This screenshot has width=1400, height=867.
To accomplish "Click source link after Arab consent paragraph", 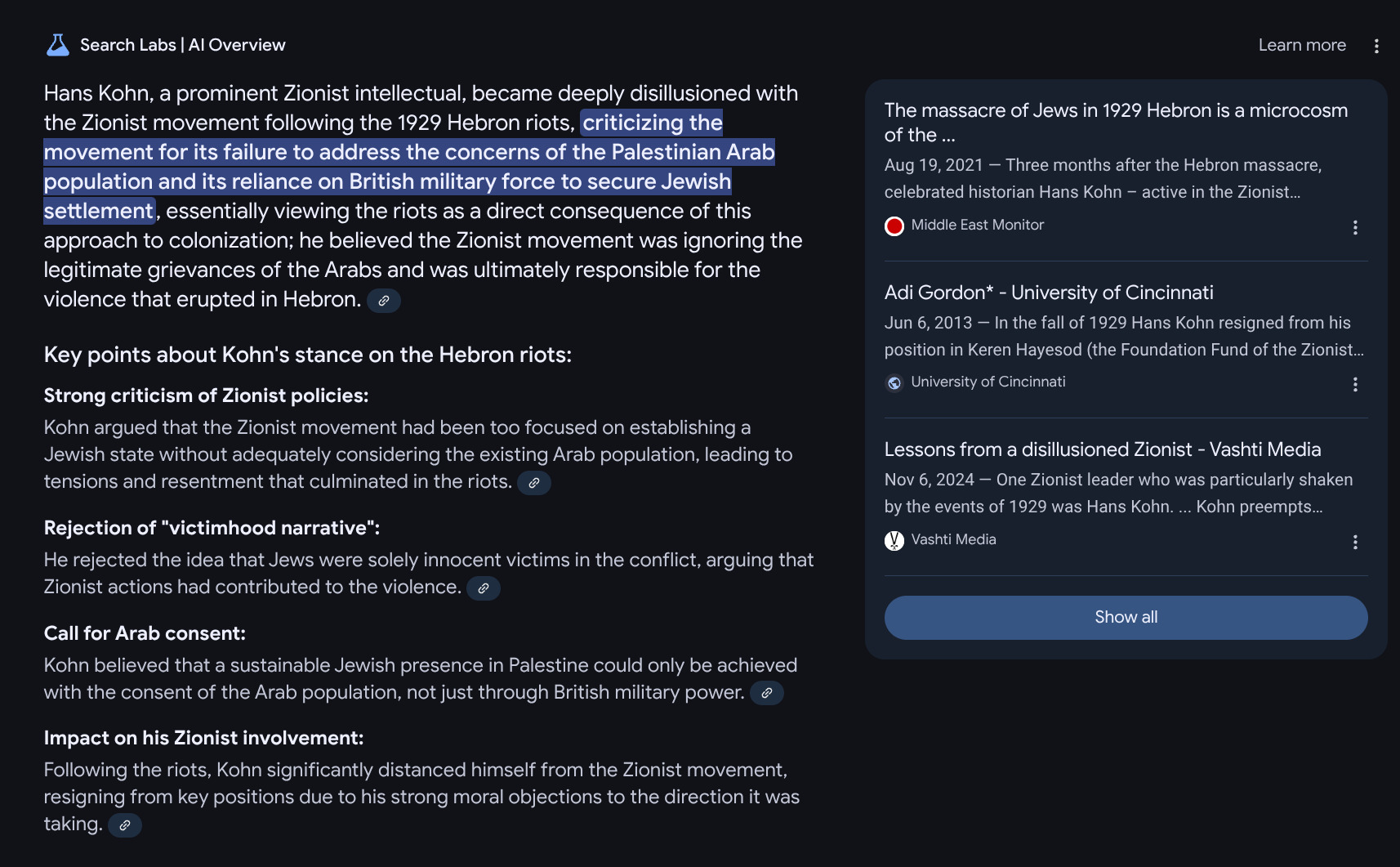I will [x=767, y=693].
